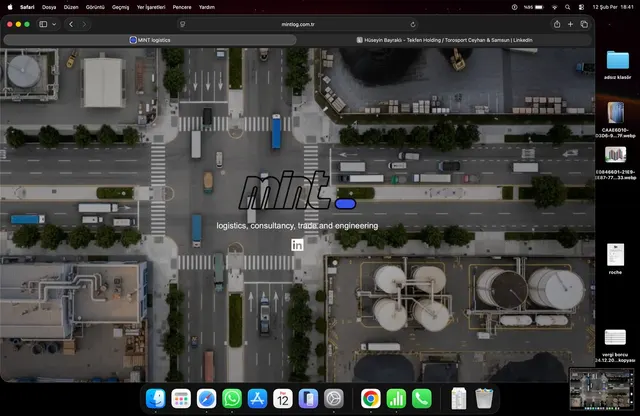The image size is (640, 416).
Task: Click the Safari back arrow
Action: [x=71, y=24]
